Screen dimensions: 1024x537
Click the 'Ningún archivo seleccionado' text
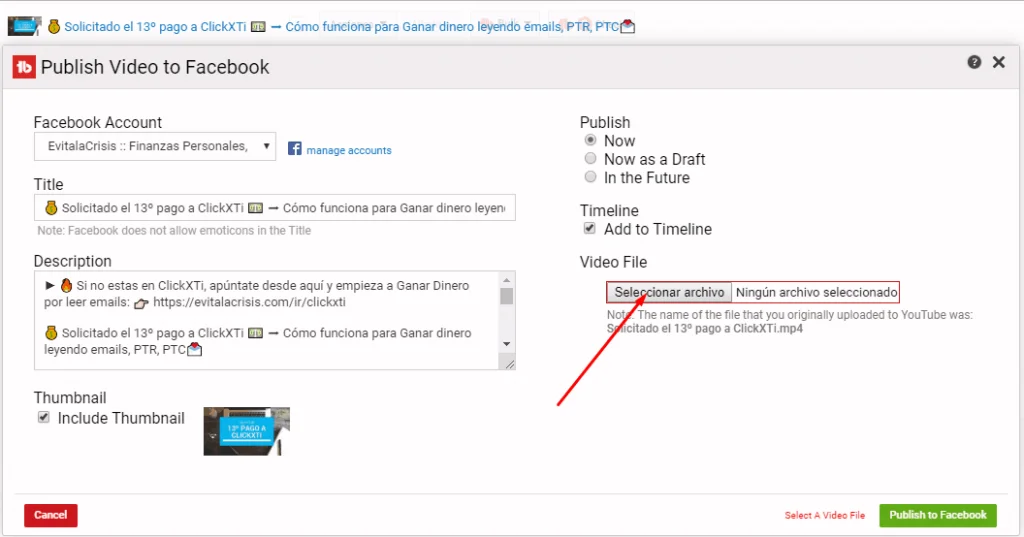[x=816, y=292]
